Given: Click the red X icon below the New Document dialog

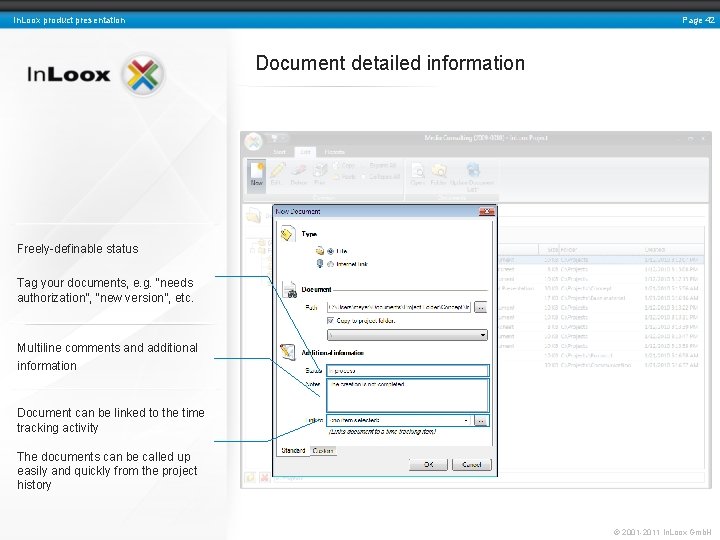Looking at the screenshot, I should (x=264, y=478).
